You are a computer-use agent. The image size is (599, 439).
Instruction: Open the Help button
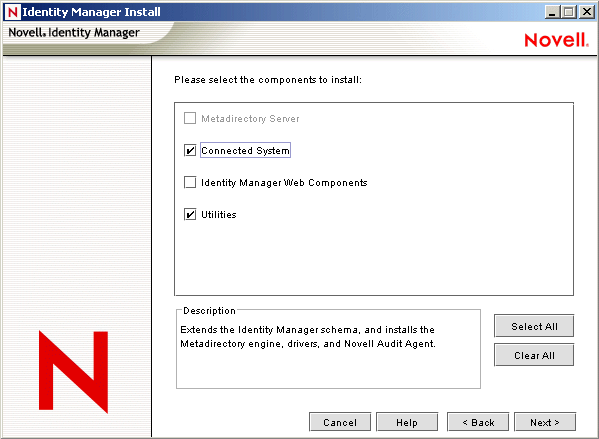point(407,422)
